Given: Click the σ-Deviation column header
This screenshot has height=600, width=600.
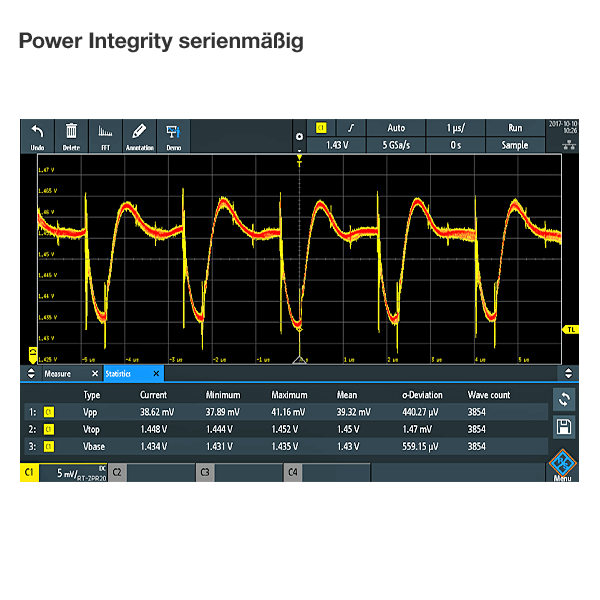Looking at the screenshot, I should 422,395.
